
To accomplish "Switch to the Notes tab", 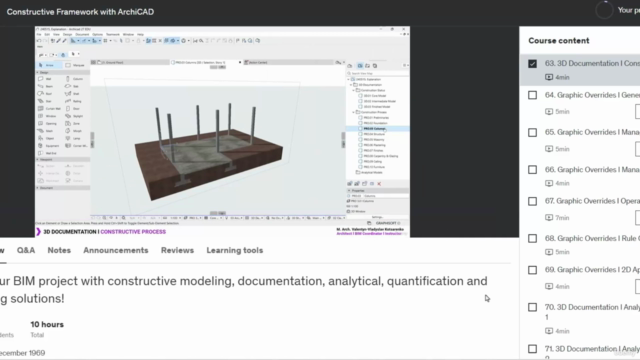I will (x=59, y=250).
